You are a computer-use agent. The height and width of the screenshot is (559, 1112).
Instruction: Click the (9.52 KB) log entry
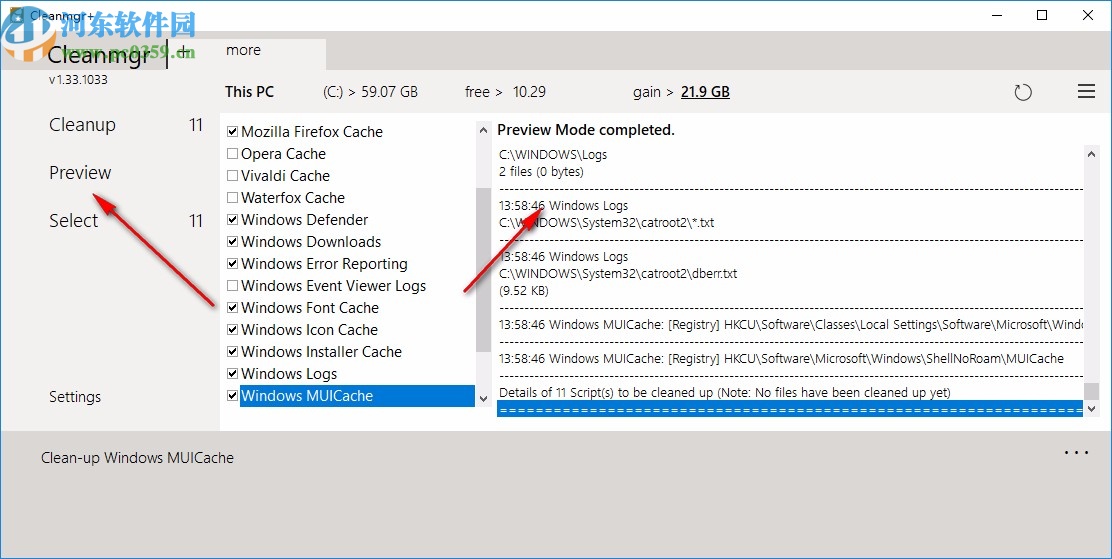pos(523,291)
